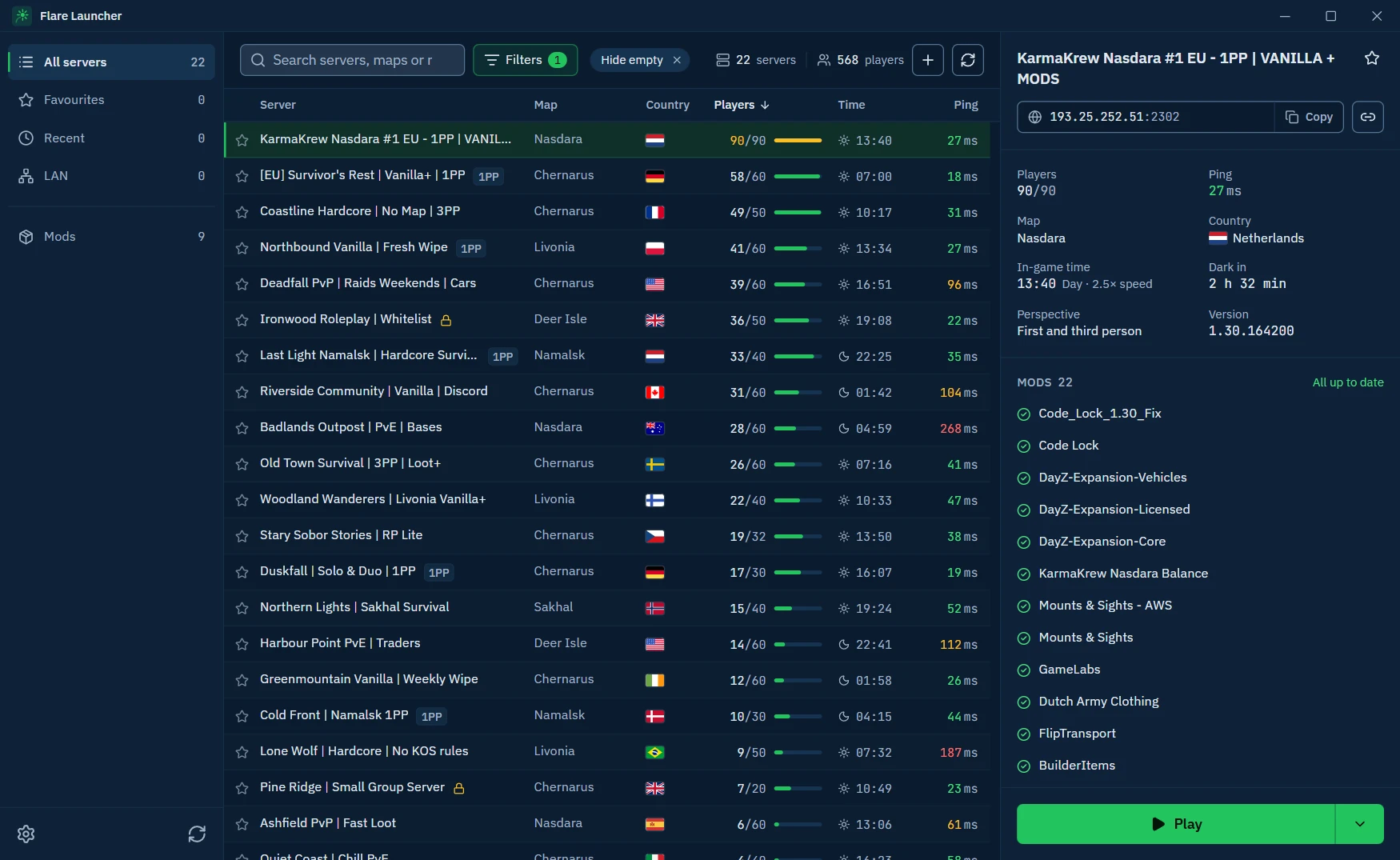Star the Badlands Outpost server row
Screen dimensions: 1400x860
(x=242, y=428)
